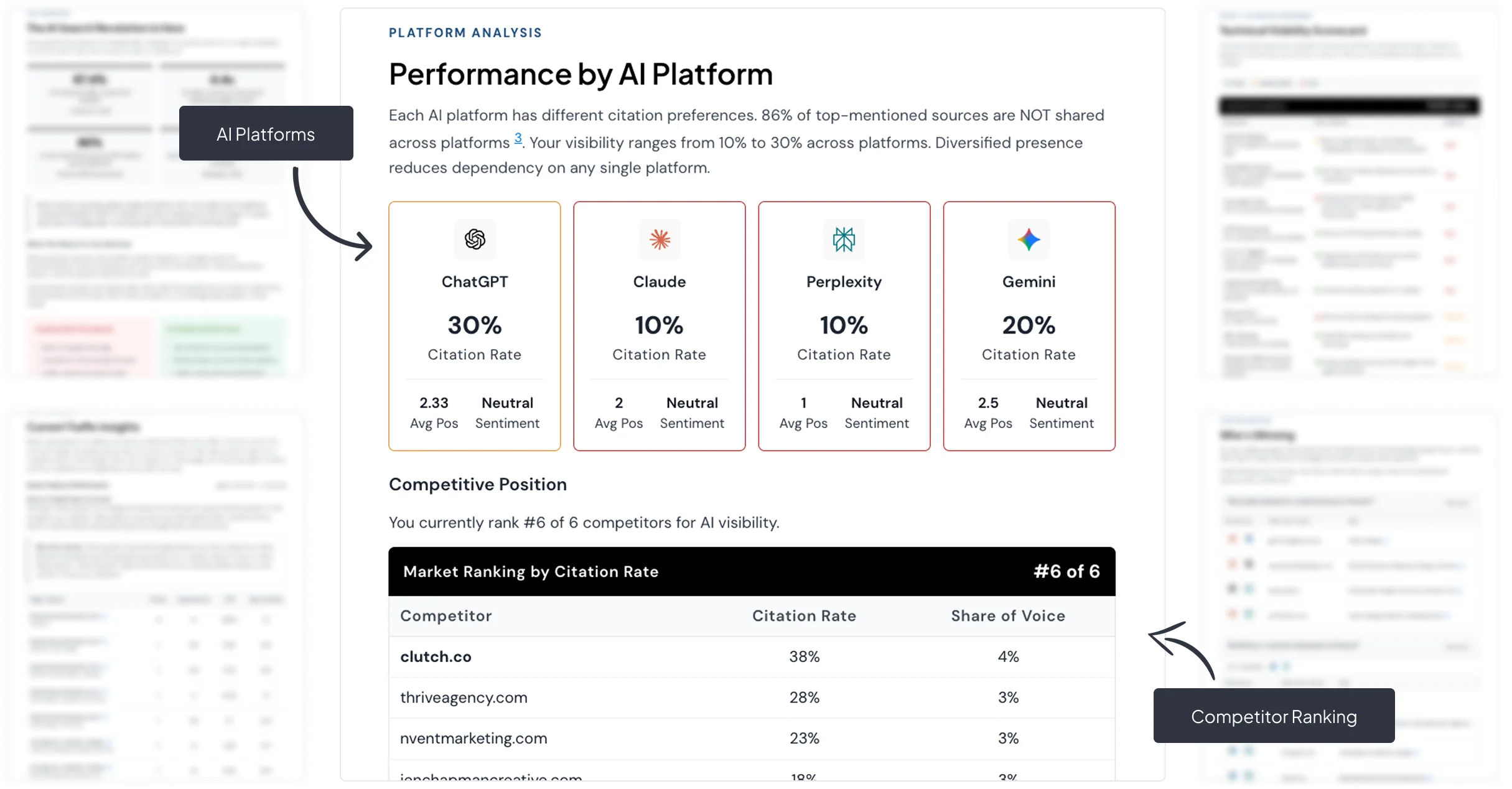Click the Share of Voice column header
This screenshot has height=789, width=1512.
pyautogui.click(x=1008, y=616)
